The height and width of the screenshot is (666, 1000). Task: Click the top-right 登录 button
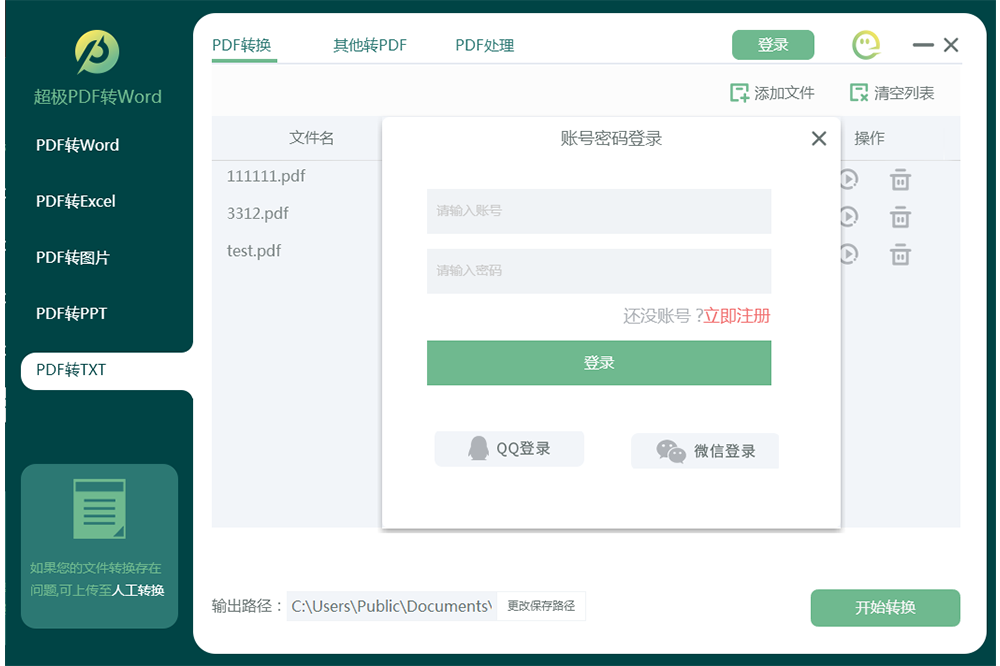point(773,45)
